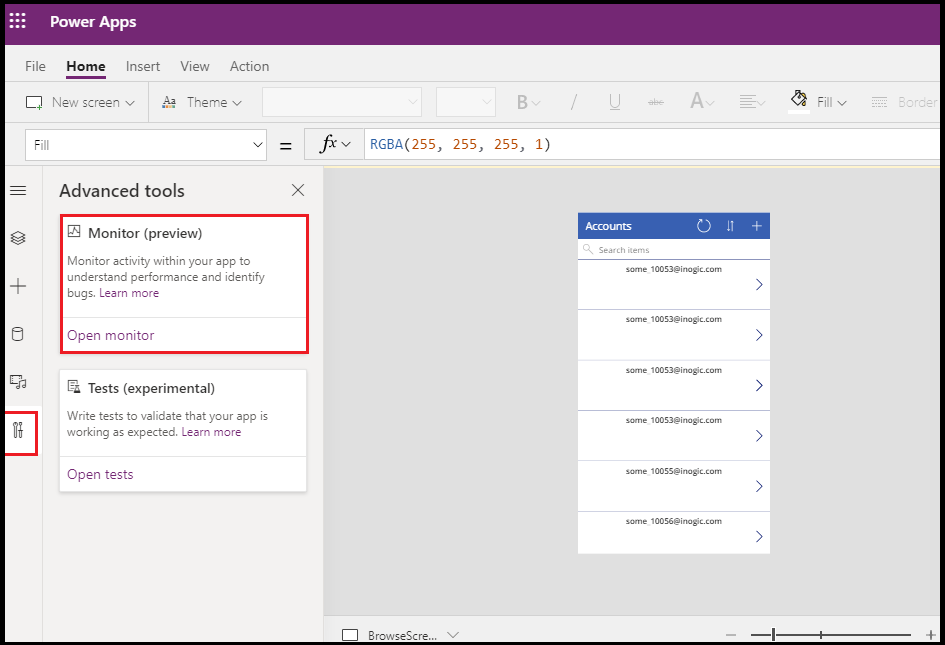This screenshot has height=645, width=945.
Task: Open first some_10053@inogic.com account chevron
Action: (759, 285)
